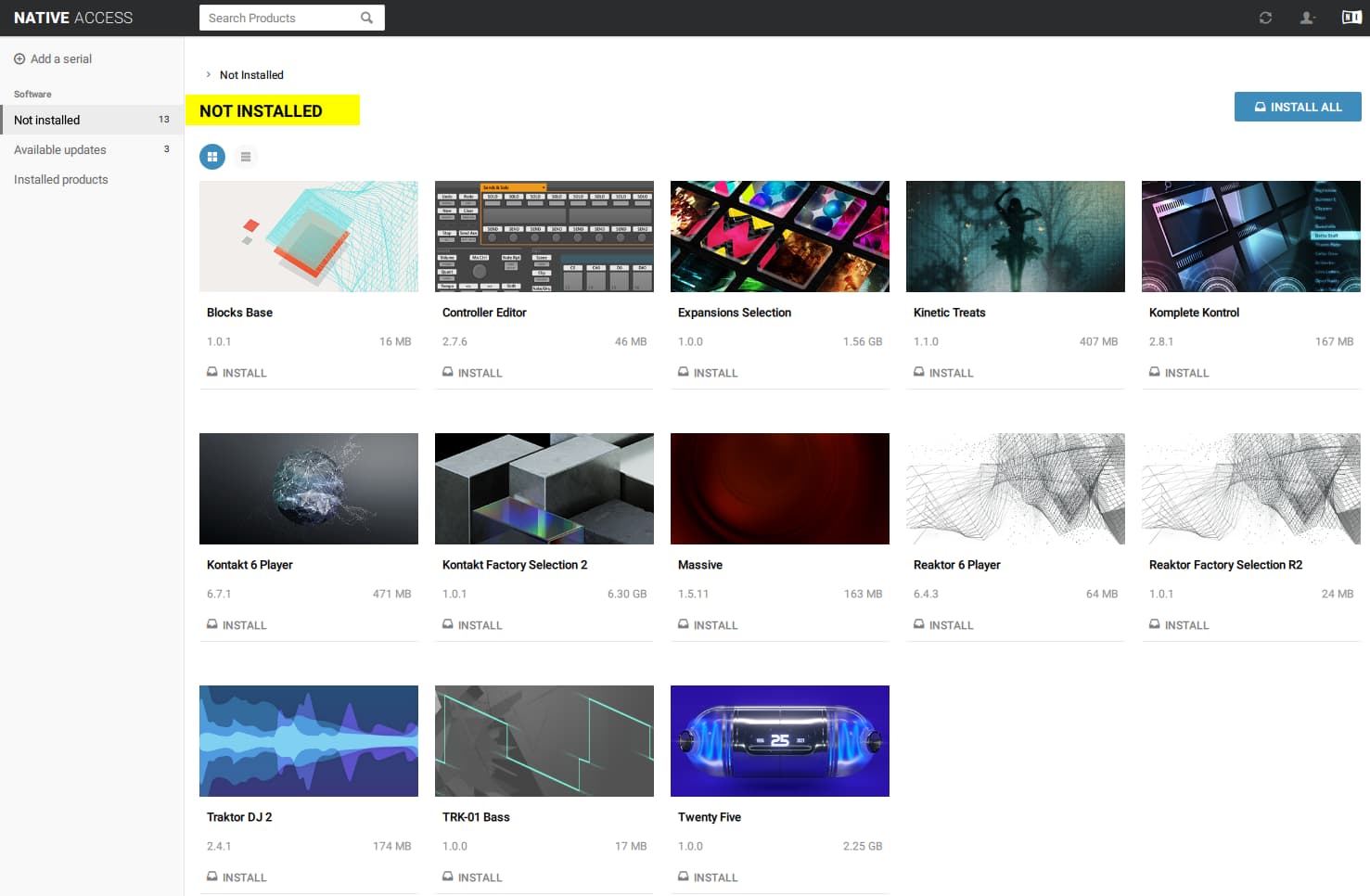
Task: Open Available updates section
Action: coord(60,149)
